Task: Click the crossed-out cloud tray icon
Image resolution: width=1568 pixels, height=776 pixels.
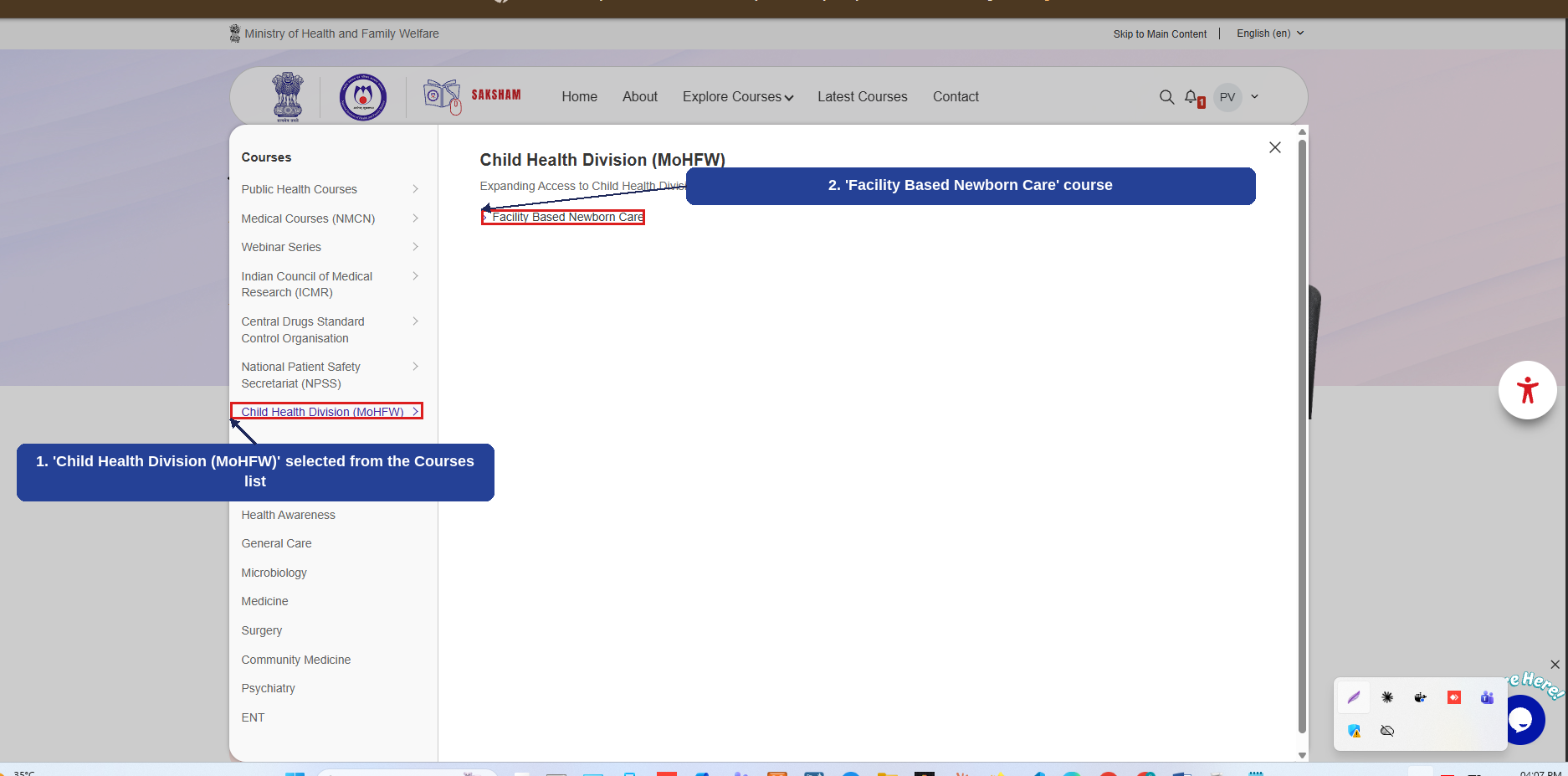Action: click(1387, 731)
